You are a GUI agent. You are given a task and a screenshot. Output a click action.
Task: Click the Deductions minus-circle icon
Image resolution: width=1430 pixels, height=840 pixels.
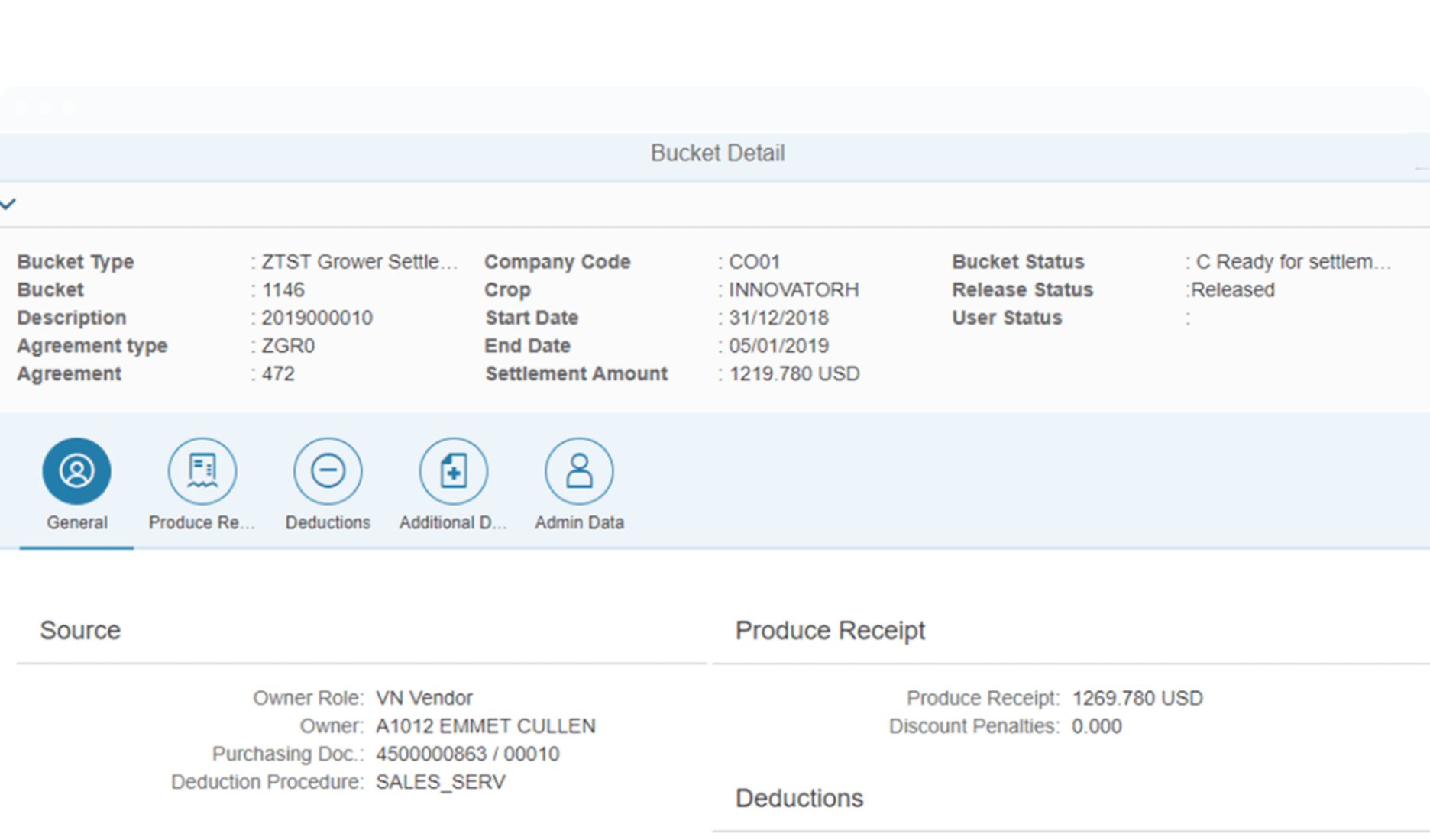[328, 470]
